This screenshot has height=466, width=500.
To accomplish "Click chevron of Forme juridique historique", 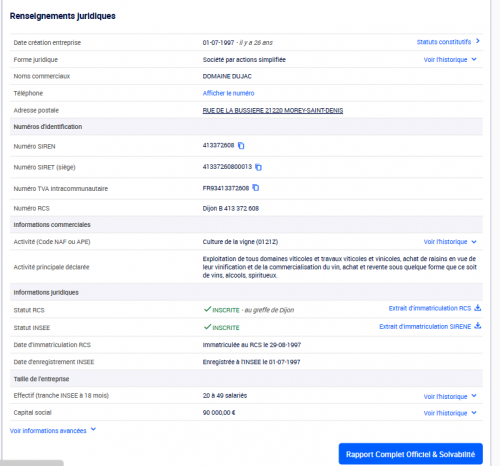I will [x=474, y=59].
